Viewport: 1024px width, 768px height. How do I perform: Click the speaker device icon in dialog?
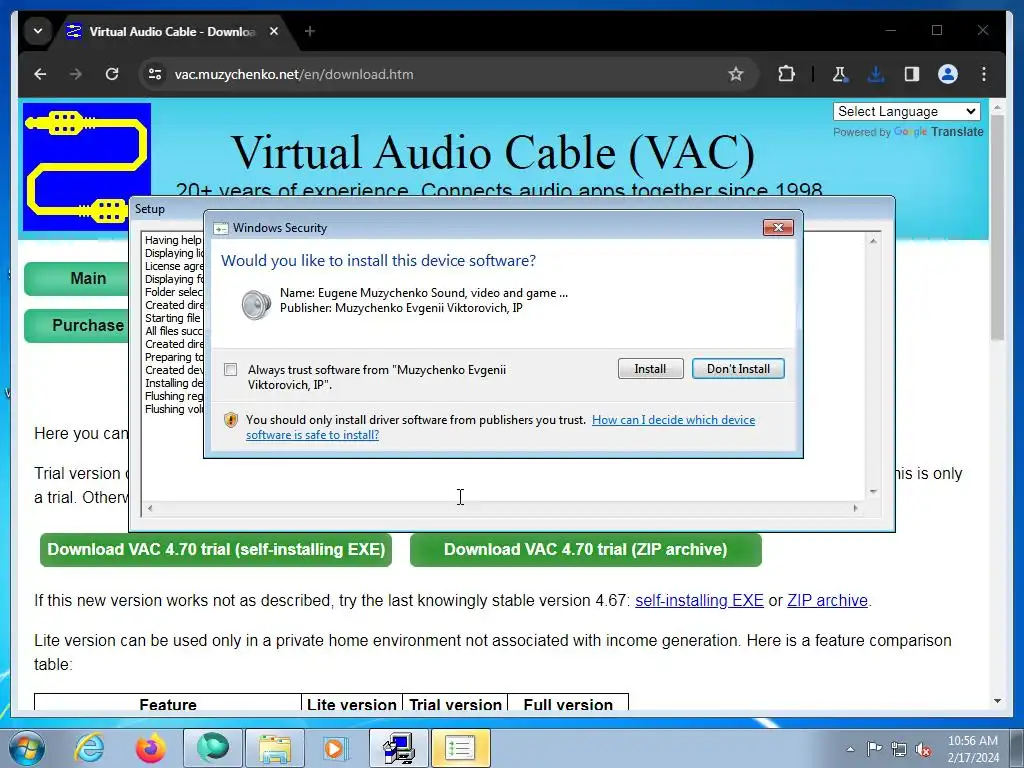coord(255,304)
